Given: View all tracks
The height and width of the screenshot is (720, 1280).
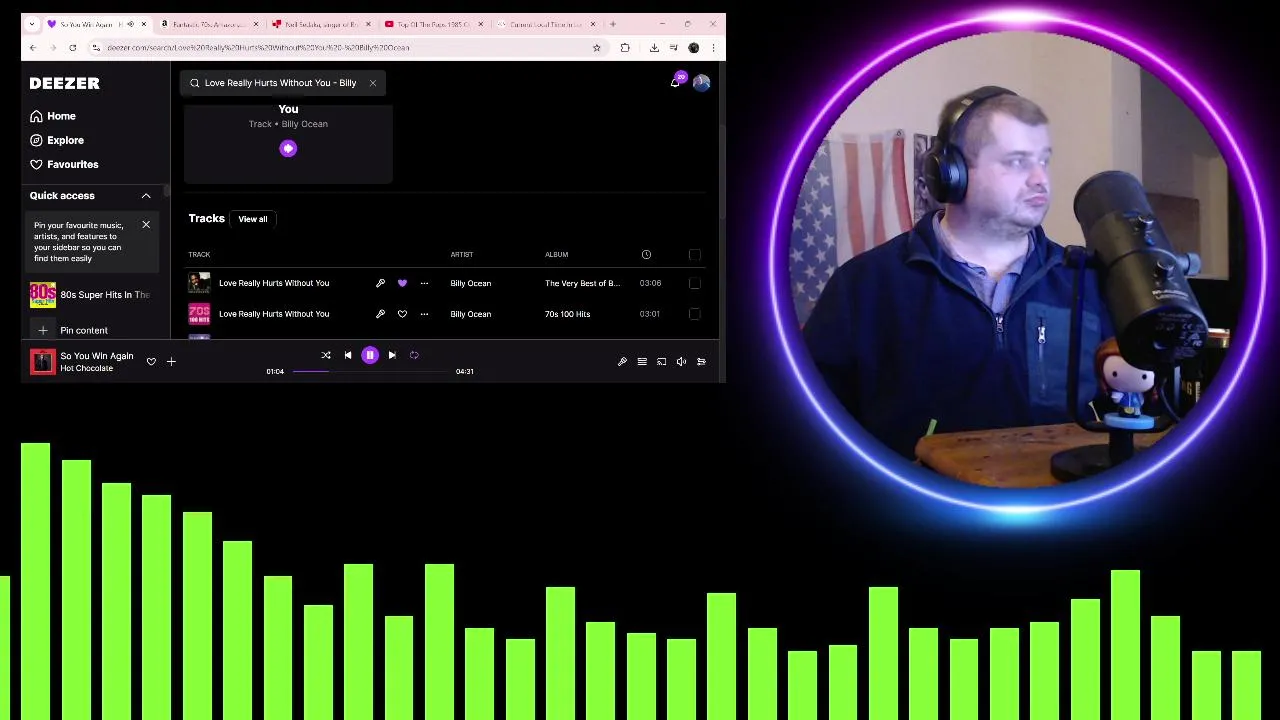Looking at the screenshot, I should click(253, 219).
